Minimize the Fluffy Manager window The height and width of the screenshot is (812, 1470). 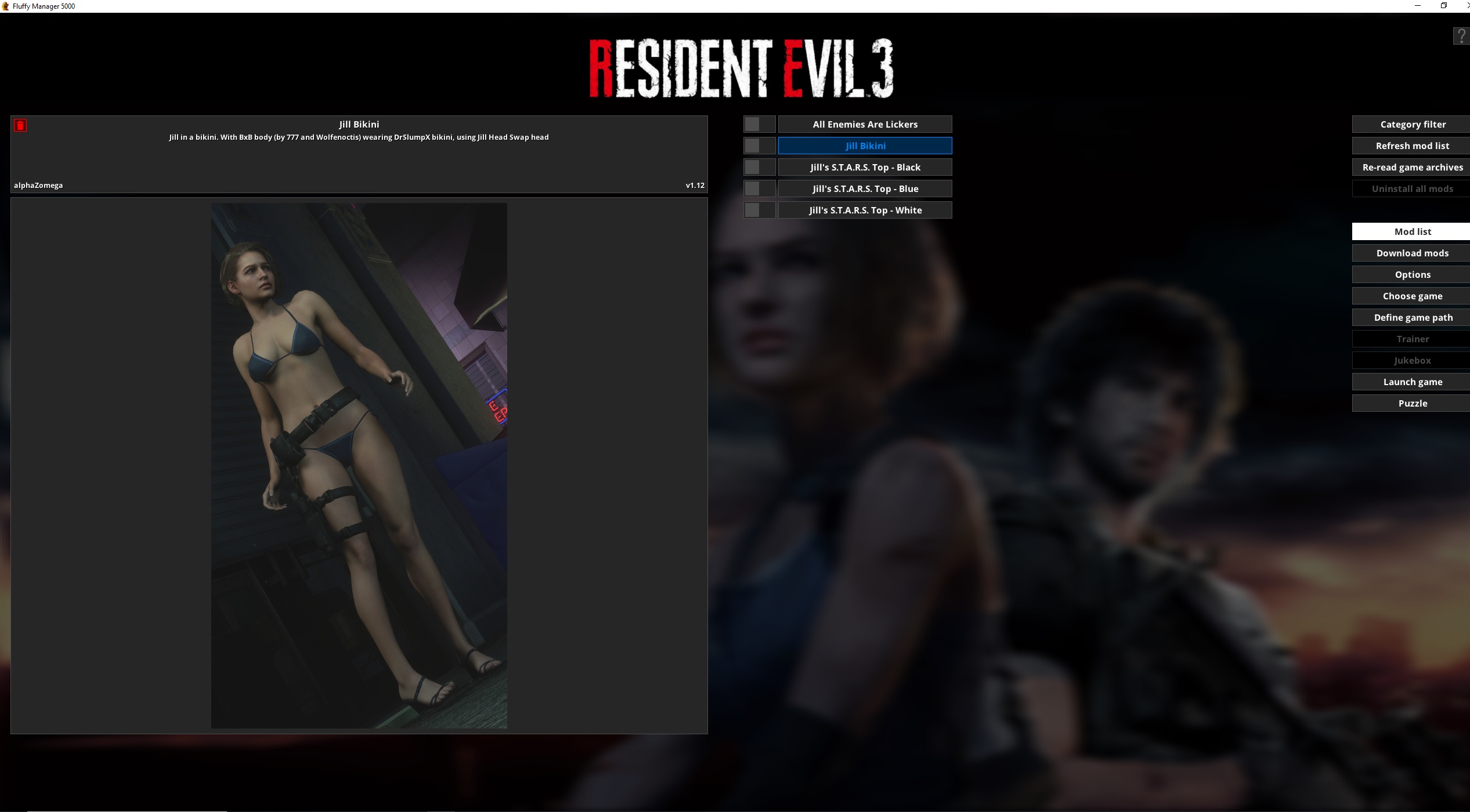pyautogui.click(x=1418, y=6)
